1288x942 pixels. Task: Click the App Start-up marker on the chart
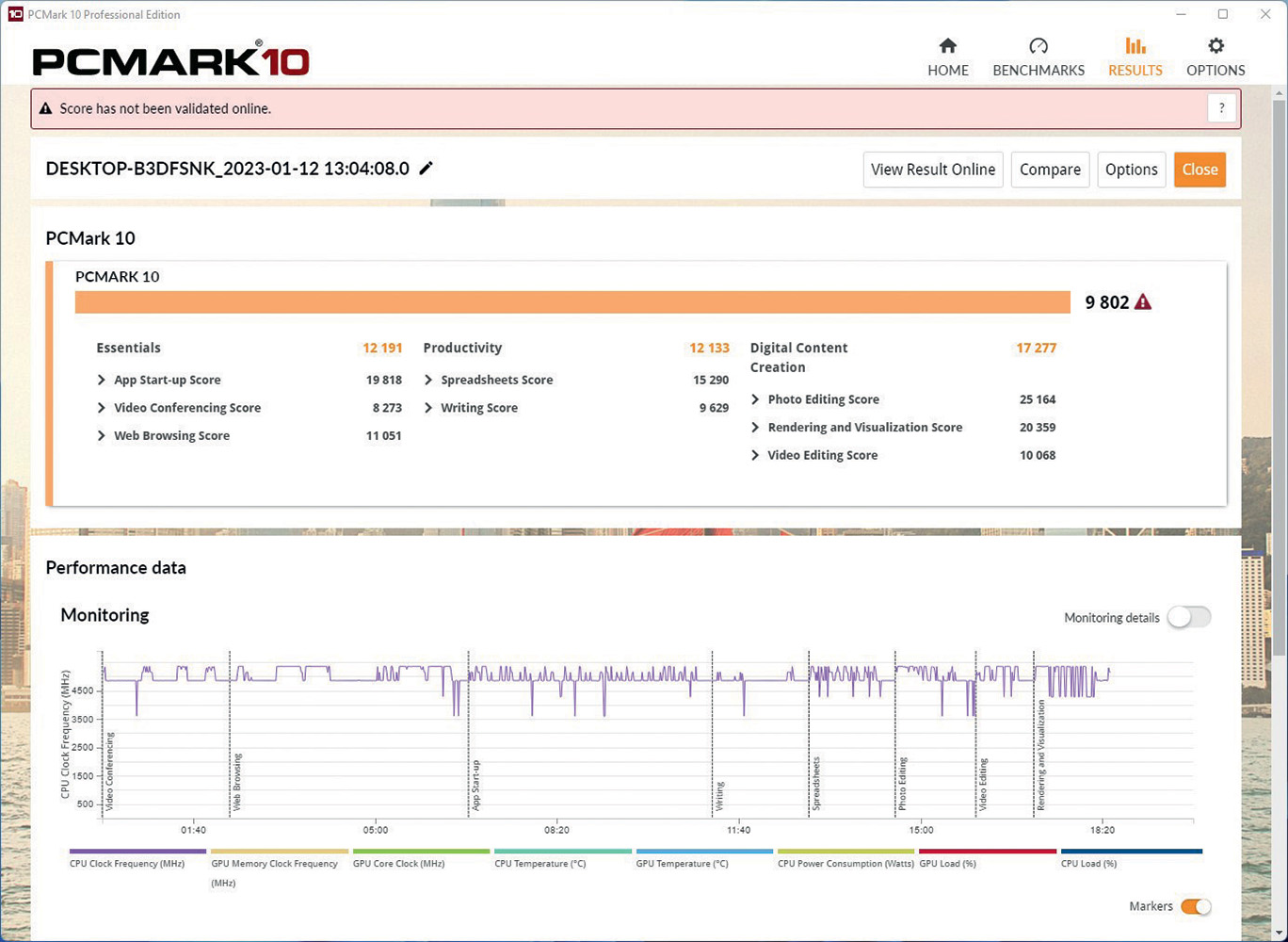[x=476, y=786]
